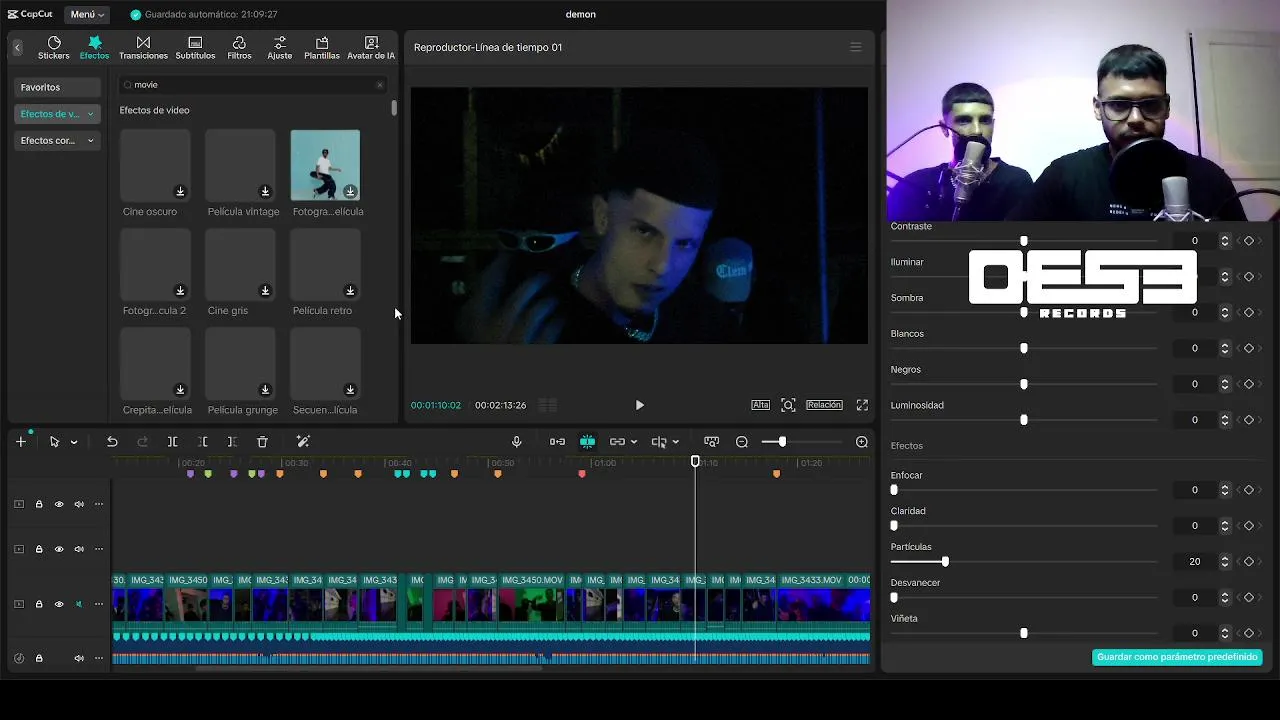Open the magic wand auto-edit tool

[303, 442]
